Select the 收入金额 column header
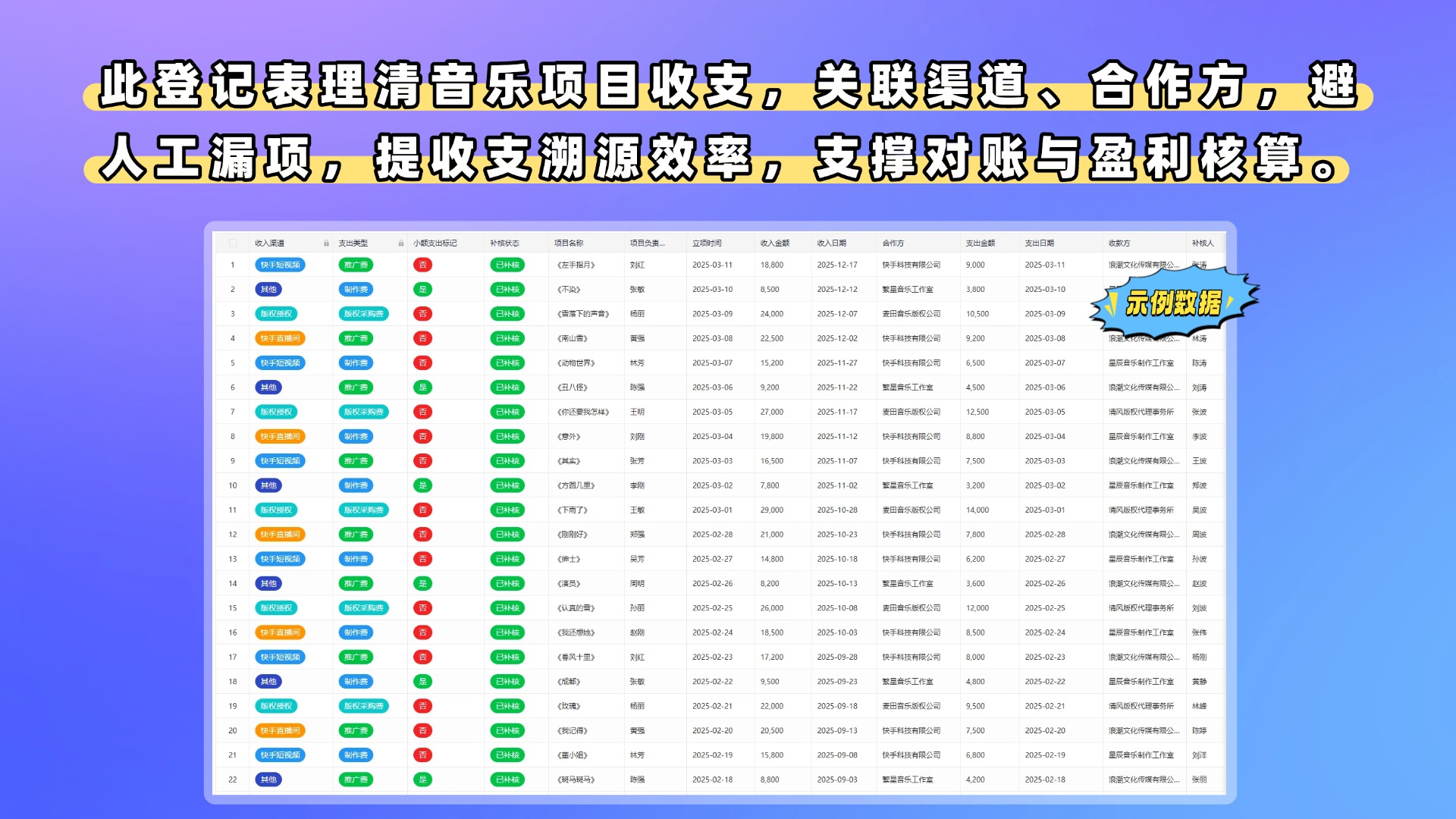Screen dimensions: 1456x819 775,243
